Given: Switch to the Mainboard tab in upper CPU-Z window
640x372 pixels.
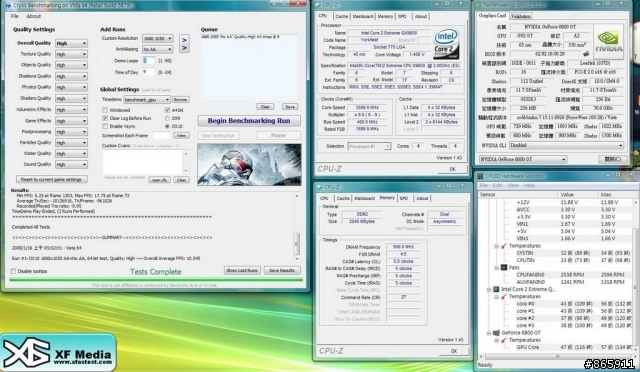Looking at the screenshot, I should coord(362,16).
